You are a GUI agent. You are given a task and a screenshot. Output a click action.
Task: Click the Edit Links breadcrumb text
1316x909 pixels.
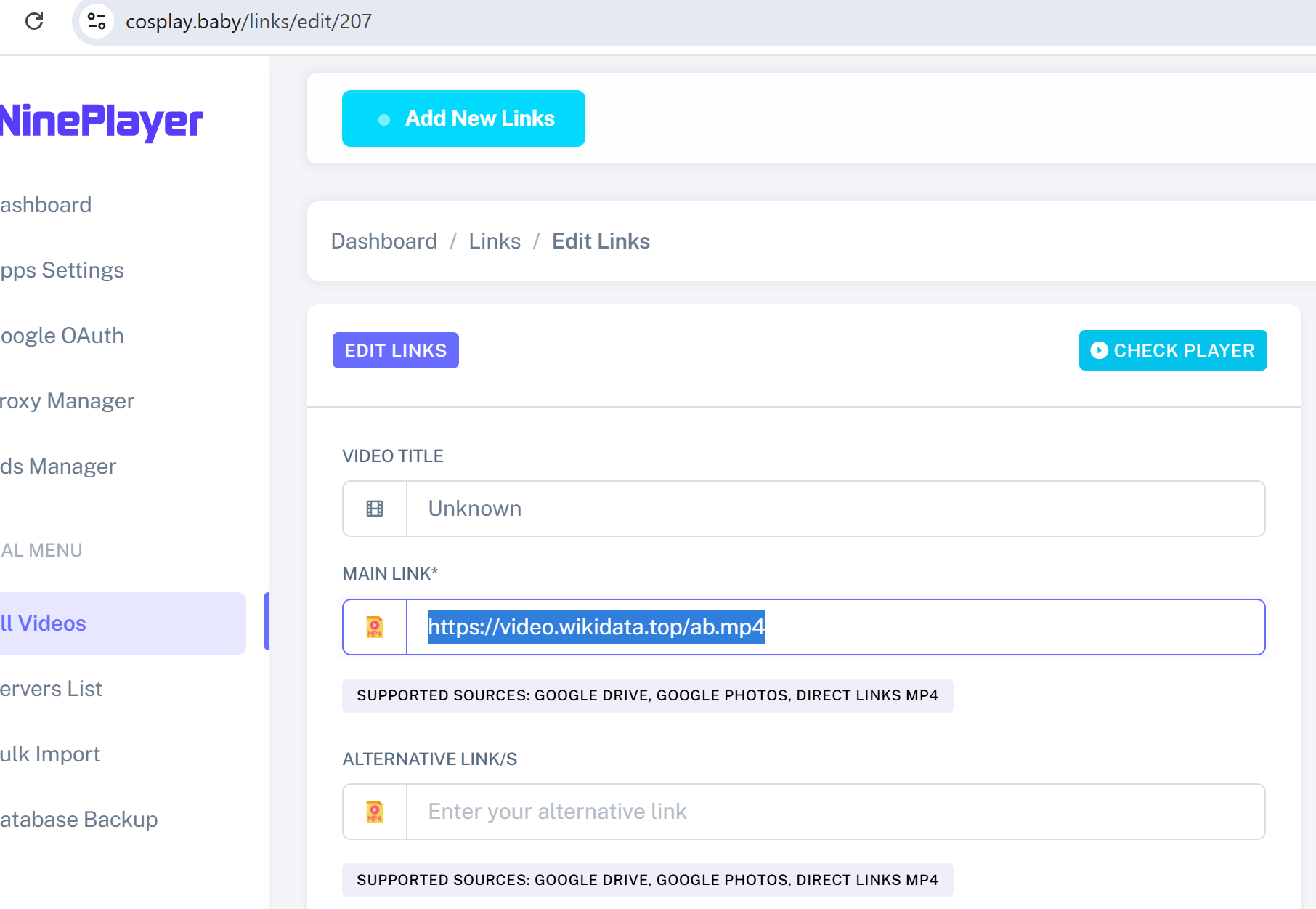coord(601,241)
